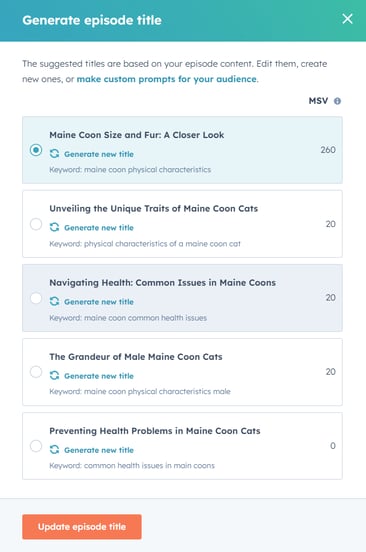This screenshot has width=366, height=552.
Task: Edit the Navigating Health: Common Issues title text
Action: (162, 283)
